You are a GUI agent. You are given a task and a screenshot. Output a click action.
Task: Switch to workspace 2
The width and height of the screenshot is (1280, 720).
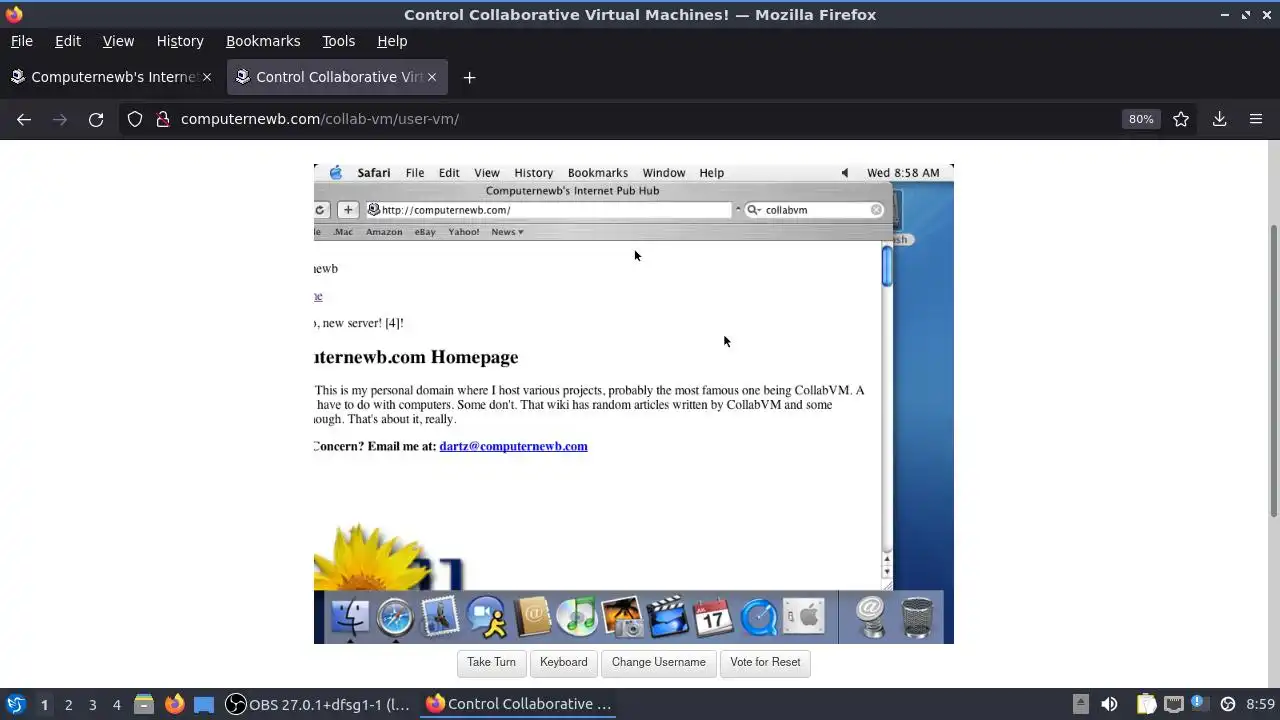(68, 705)
